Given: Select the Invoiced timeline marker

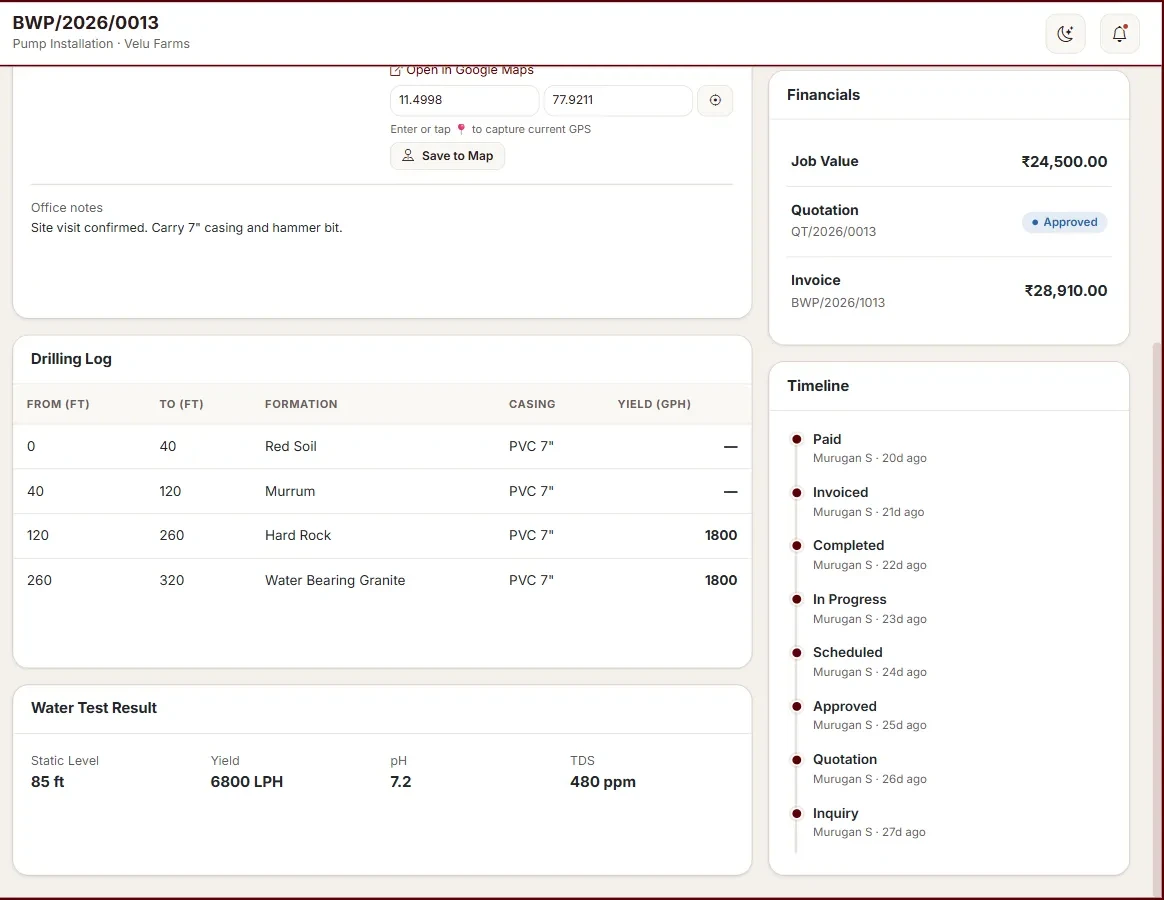Looking at the screenshot, I should coord(797,493).
